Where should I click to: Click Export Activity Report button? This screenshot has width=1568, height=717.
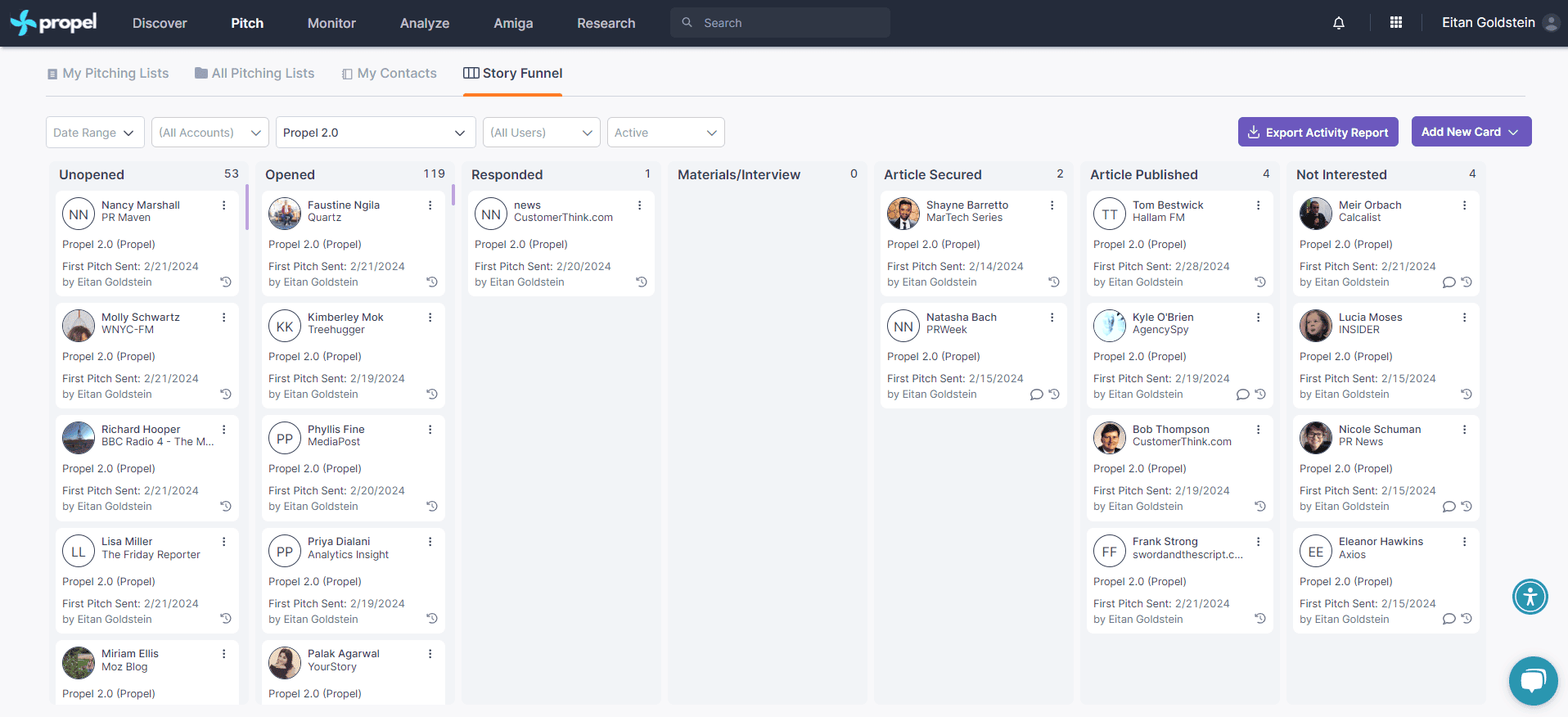coord(1318,132)
